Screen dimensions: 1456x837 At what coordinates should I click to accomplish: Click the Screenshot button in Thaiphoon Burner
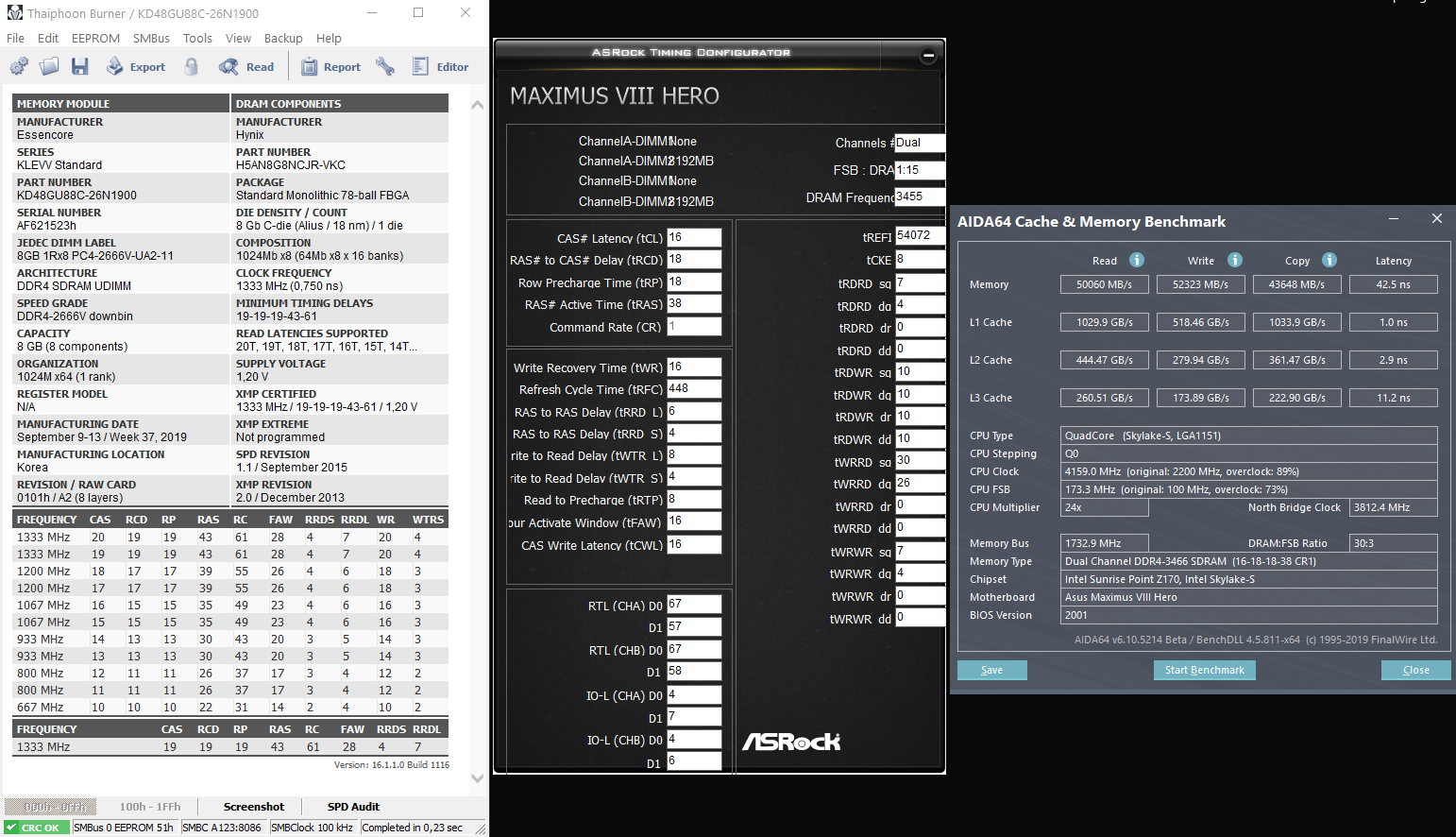pos(253,807)
